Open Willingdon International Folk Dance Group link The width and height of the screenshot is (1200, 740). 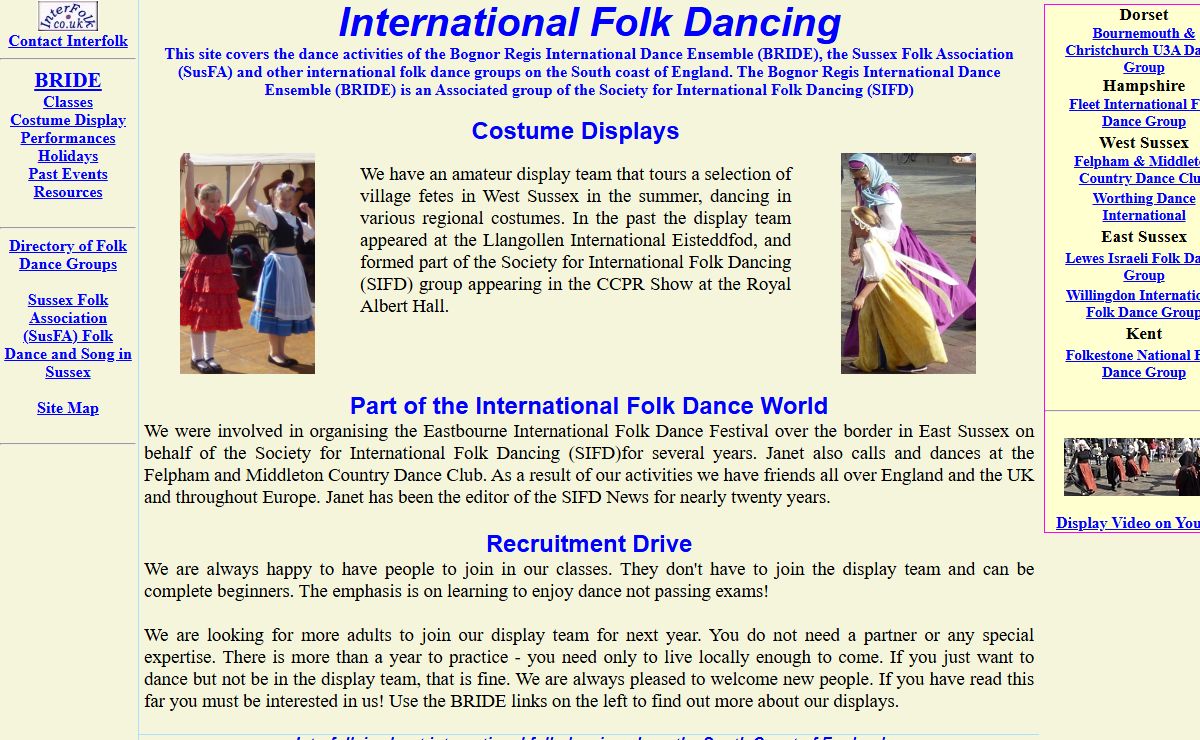click(1133, 303)
